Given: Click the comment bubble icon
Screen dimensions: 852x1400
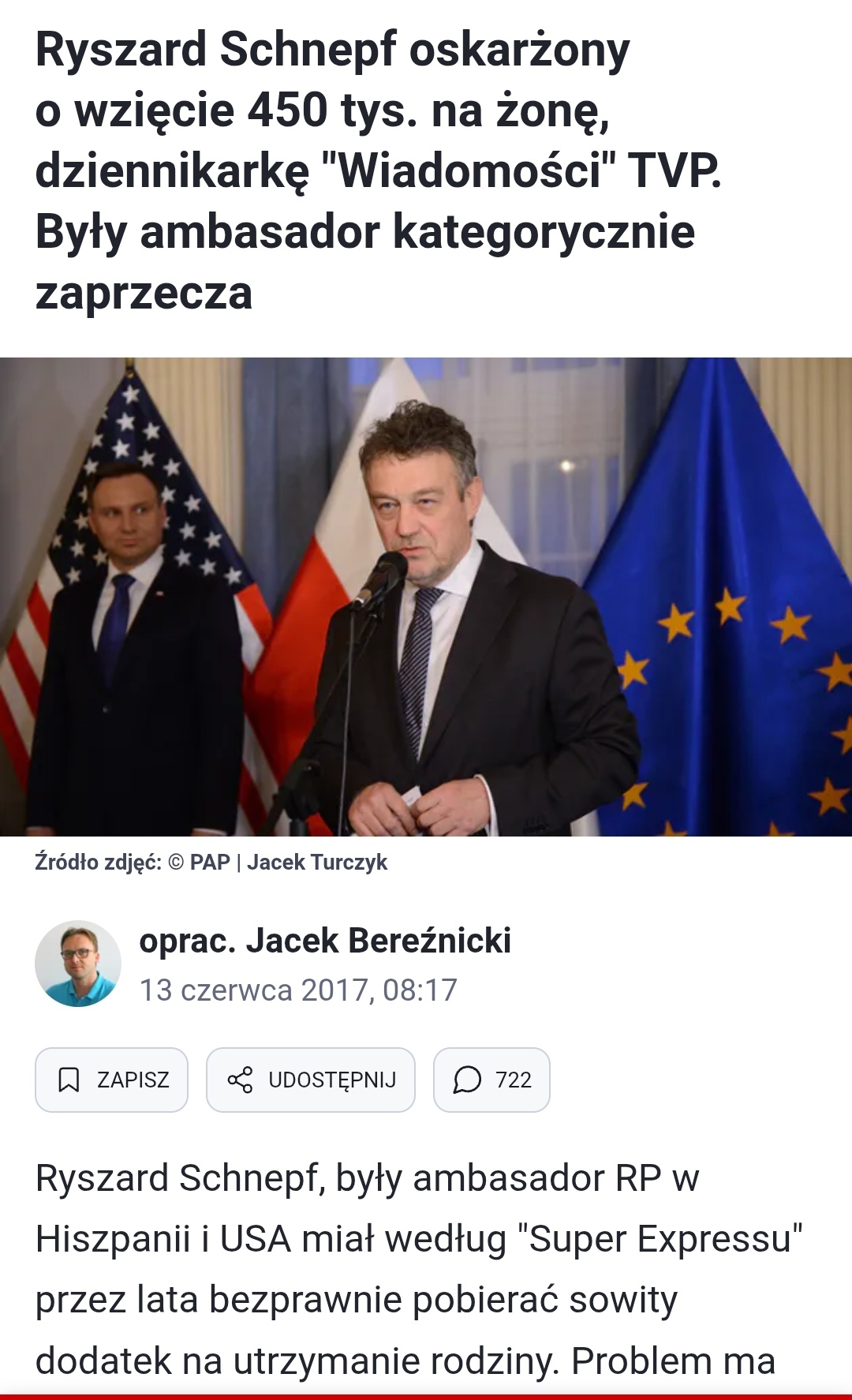Looking at the screenshot, I should coord(467,1080).
